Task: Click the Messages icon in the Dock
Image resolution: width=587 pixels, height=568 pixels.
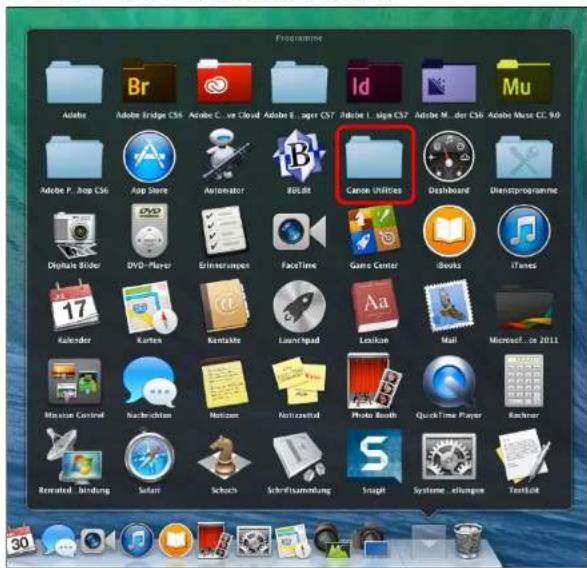Action: pyautogui.click(x=58, y=541)
